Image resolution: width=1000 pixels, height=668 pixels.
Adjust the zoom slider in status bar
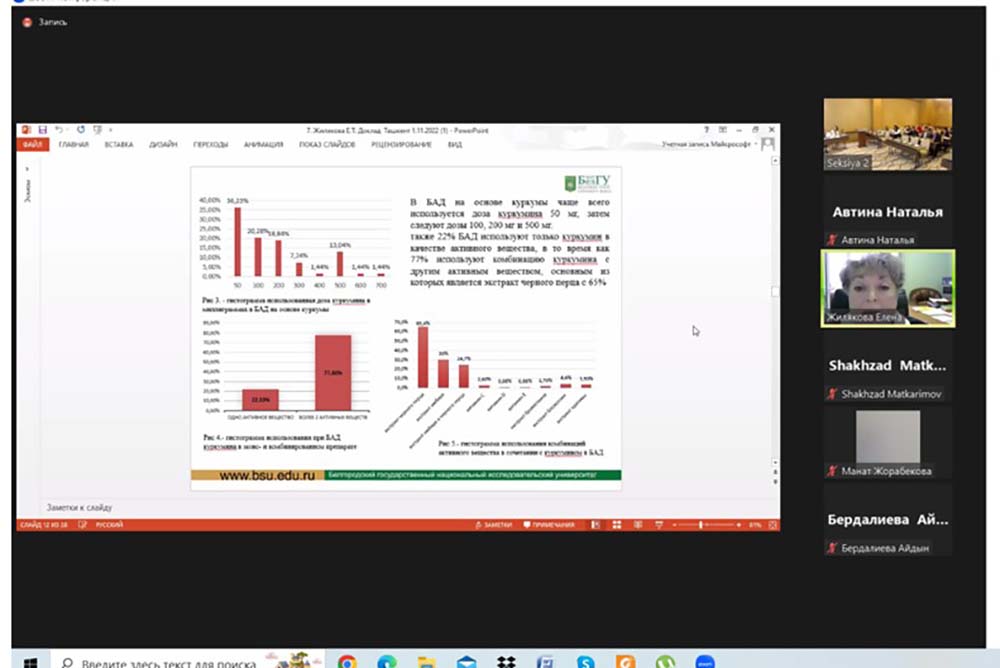[x=702, y=525]
